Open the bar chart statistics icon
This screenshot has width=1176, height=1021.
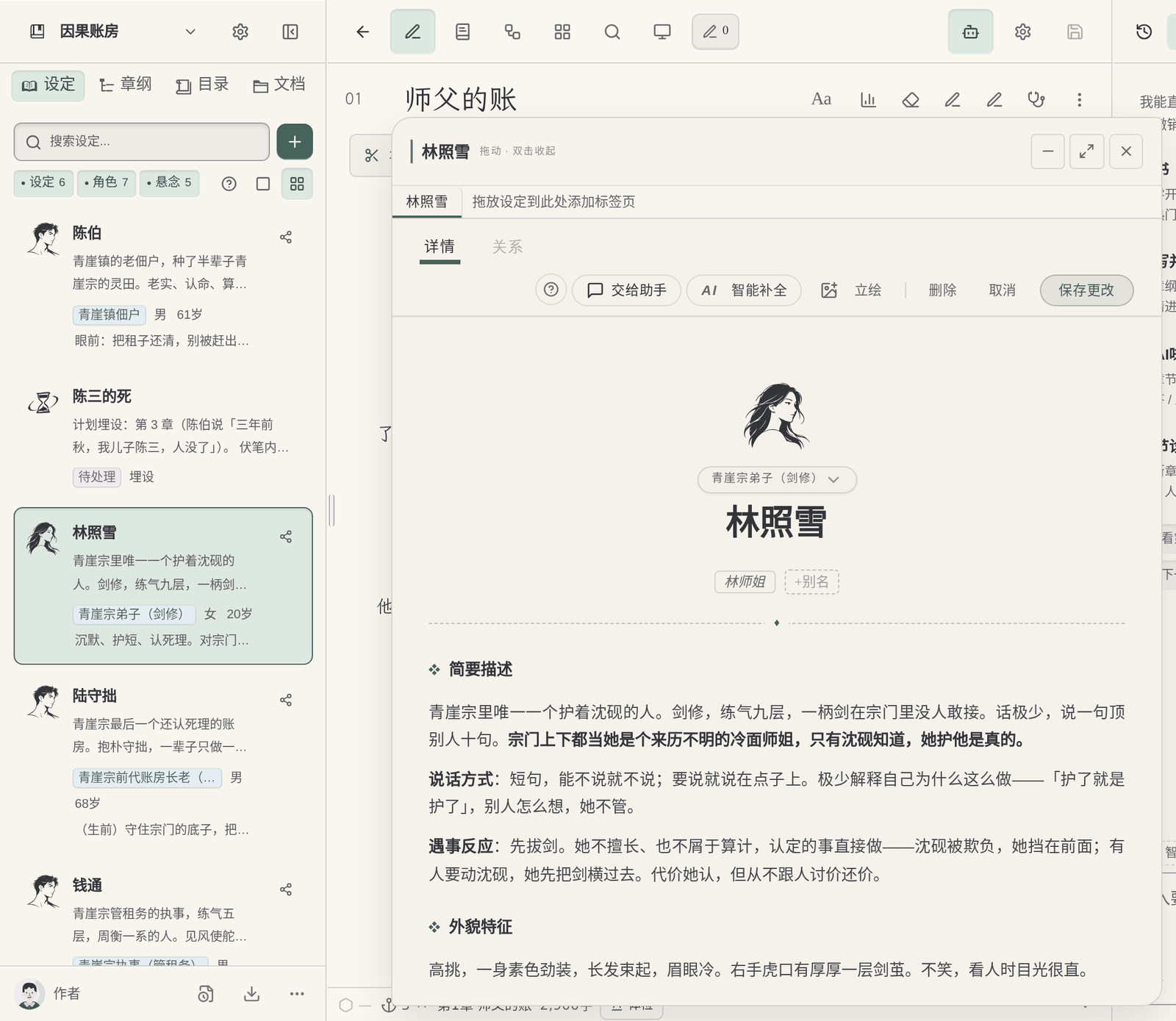point(868,99)
